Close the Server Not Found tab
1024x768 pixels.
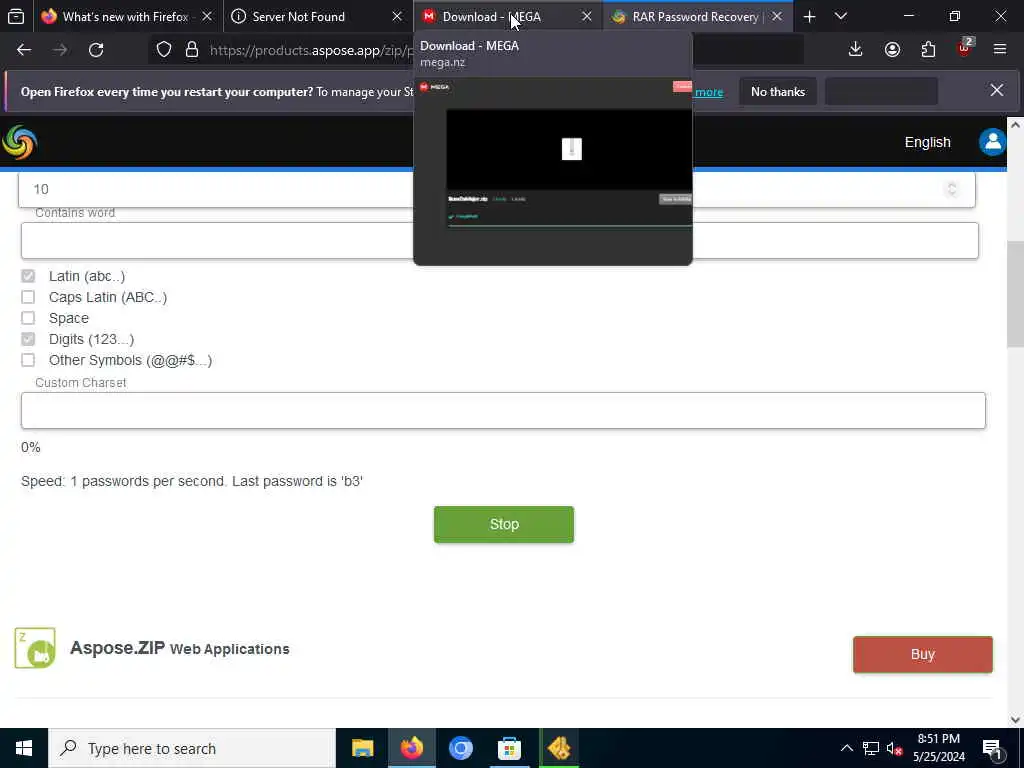396,16
